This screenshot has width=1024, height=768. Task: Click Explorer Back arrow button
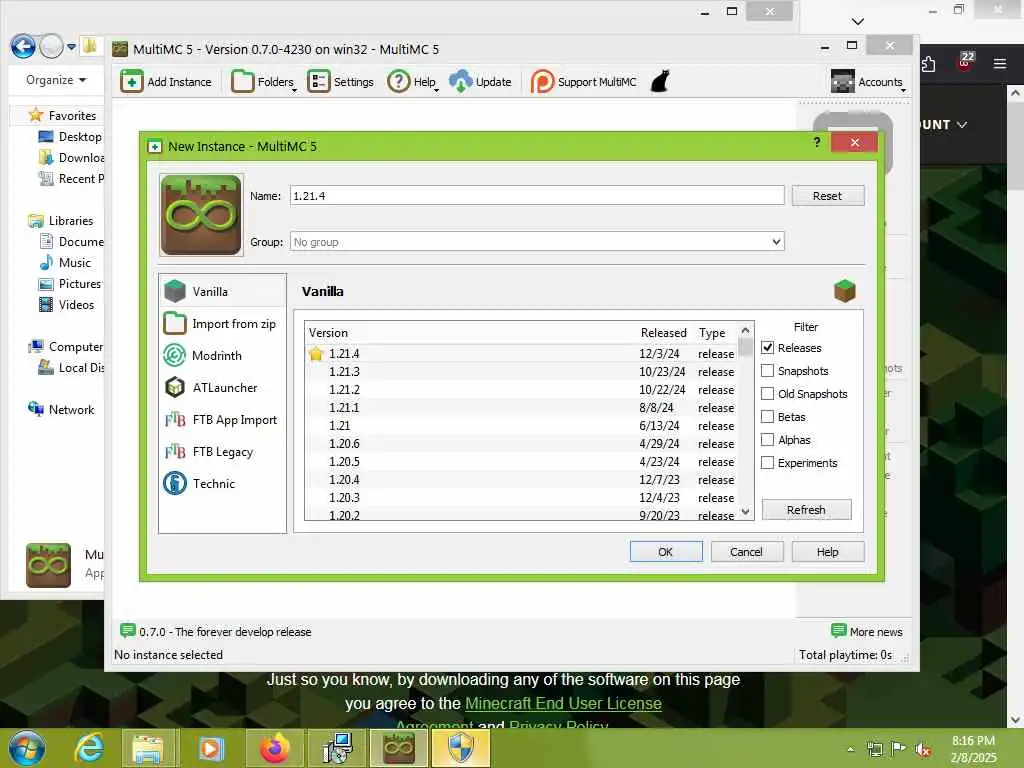point(24,46)
